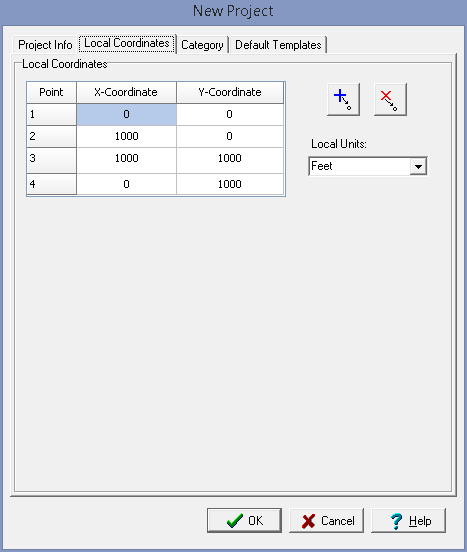Click the X-Coordinate column header
467x552 pixels.
pos(126,93)
